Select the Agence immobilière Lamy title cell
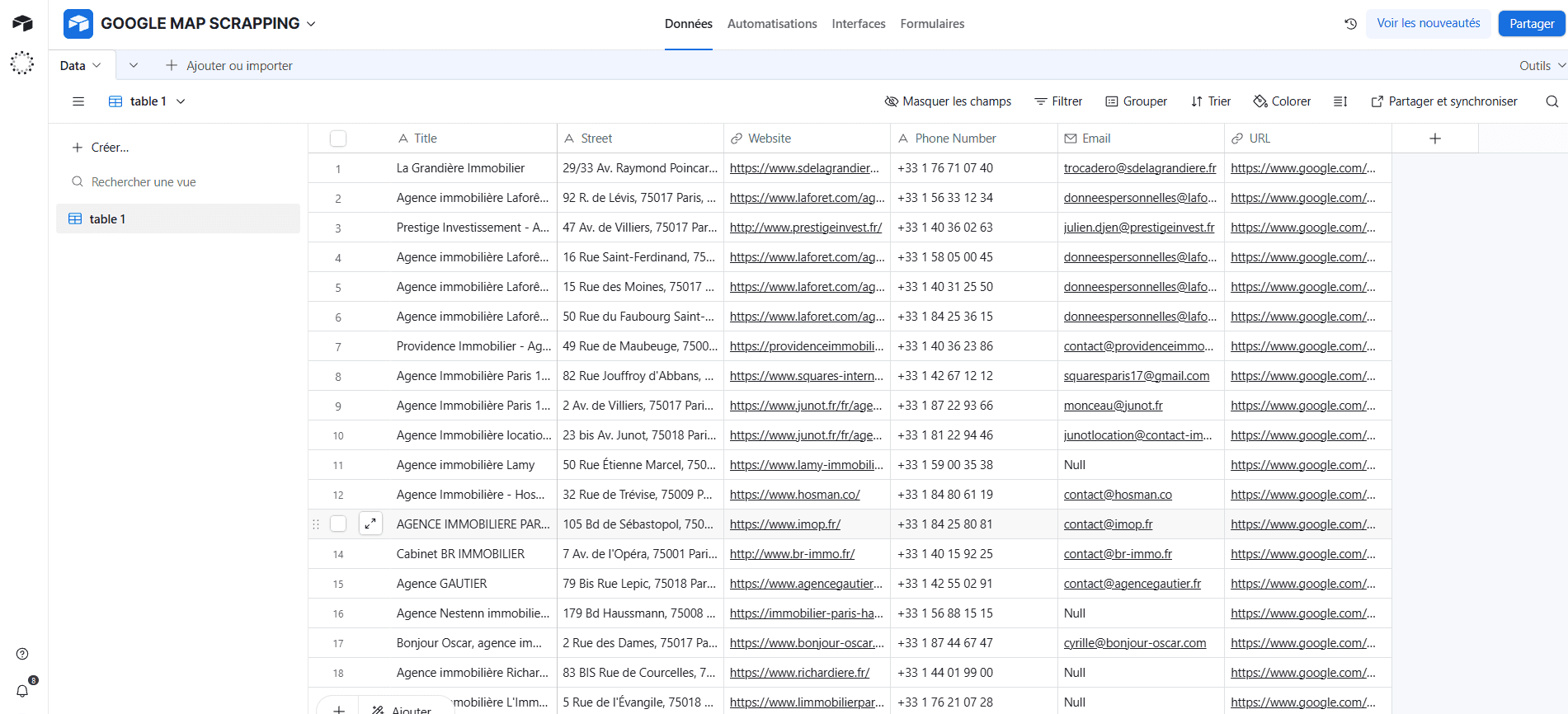Image resolution: width=1568 pixels, height=714 pixels. 474,465
